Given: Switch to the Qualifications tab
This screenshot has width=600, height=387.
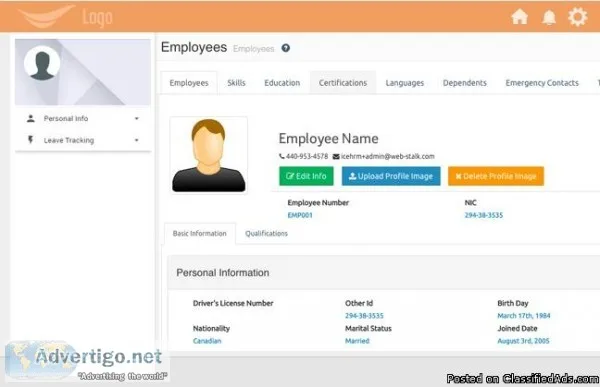Looking at the screenshot, I should pyautogui.click(x=266, y=234).
